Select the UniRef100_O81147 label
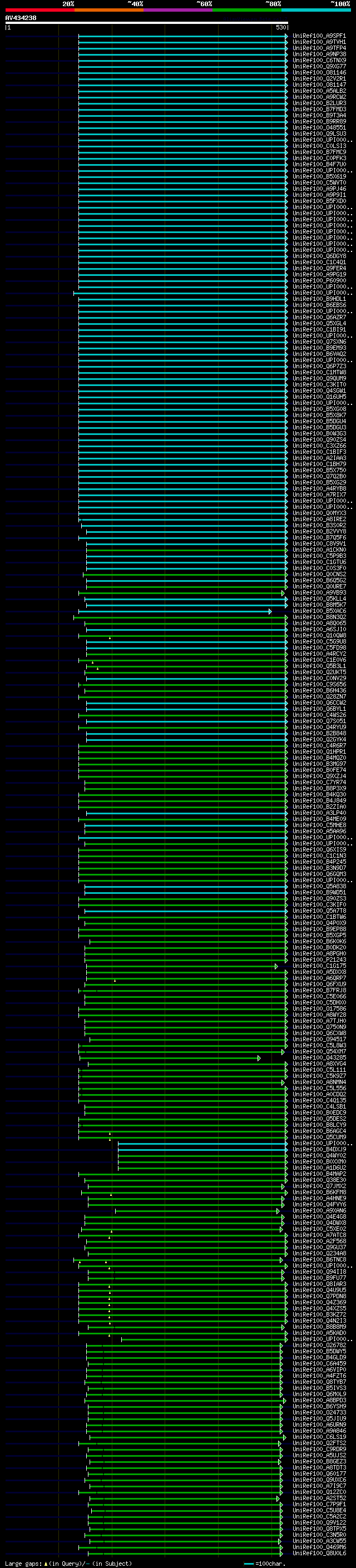This screenshot has width=356, height=1568. pos(319,85)
